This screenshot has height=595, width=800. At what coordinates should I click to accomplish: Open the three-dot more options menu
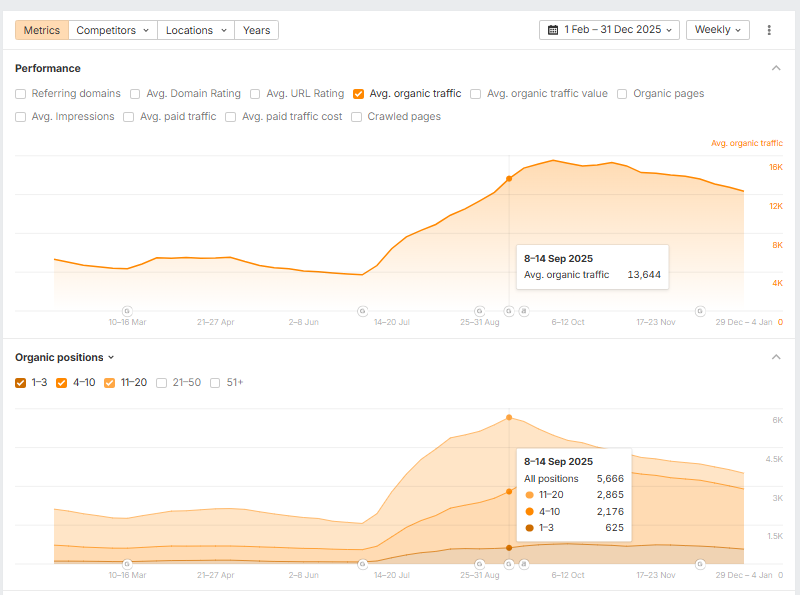[769, 30]
